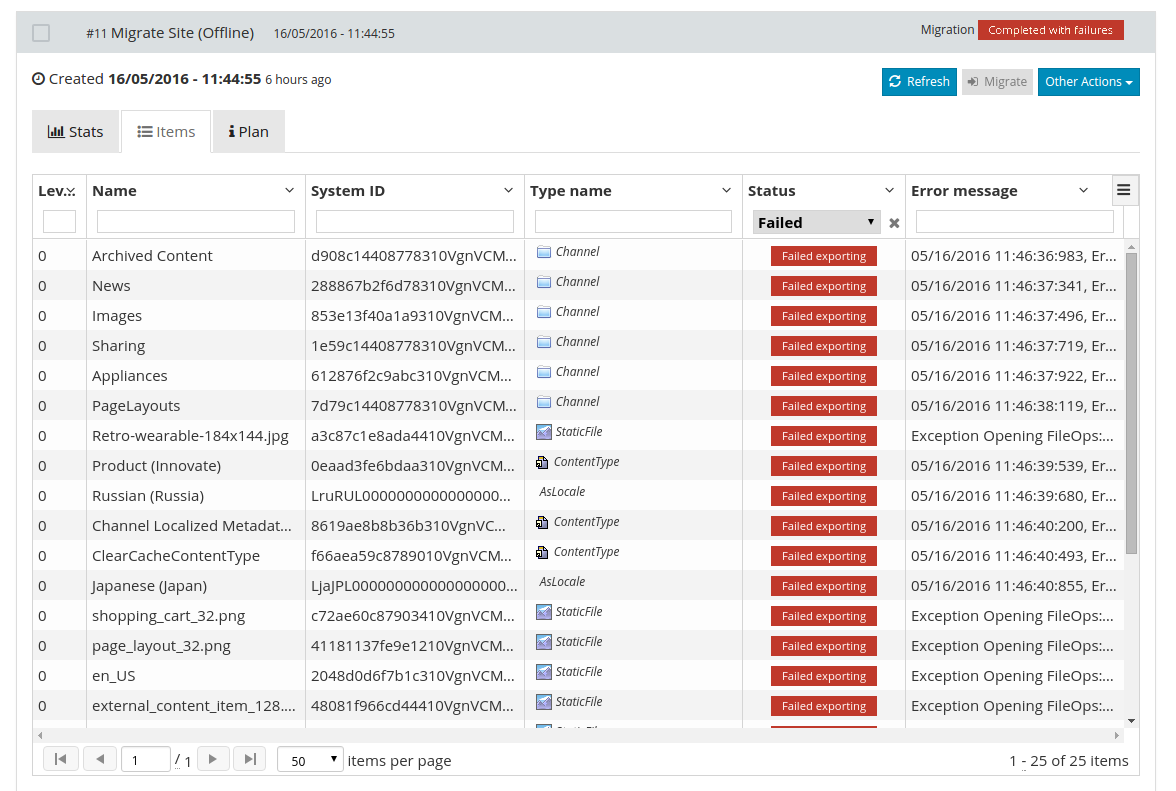Open the Failed status filter dropdown

815,223
